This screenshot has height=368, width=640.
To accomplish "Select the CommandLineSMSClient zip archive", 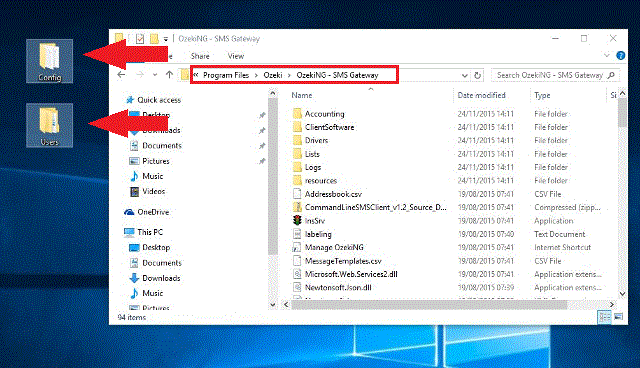I will coord(370,207).
